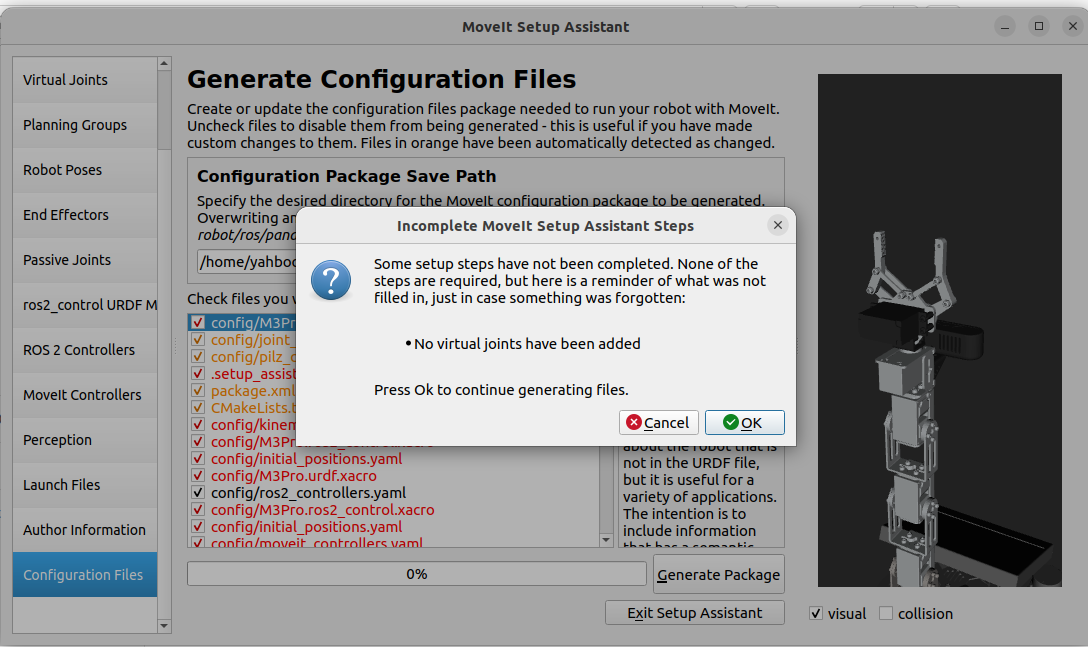Image resolution: width=1088 pixels, height=647 pixels.
Task: Minimize the MoveIt Setup Assistant window
Action: pos(1005,26)
